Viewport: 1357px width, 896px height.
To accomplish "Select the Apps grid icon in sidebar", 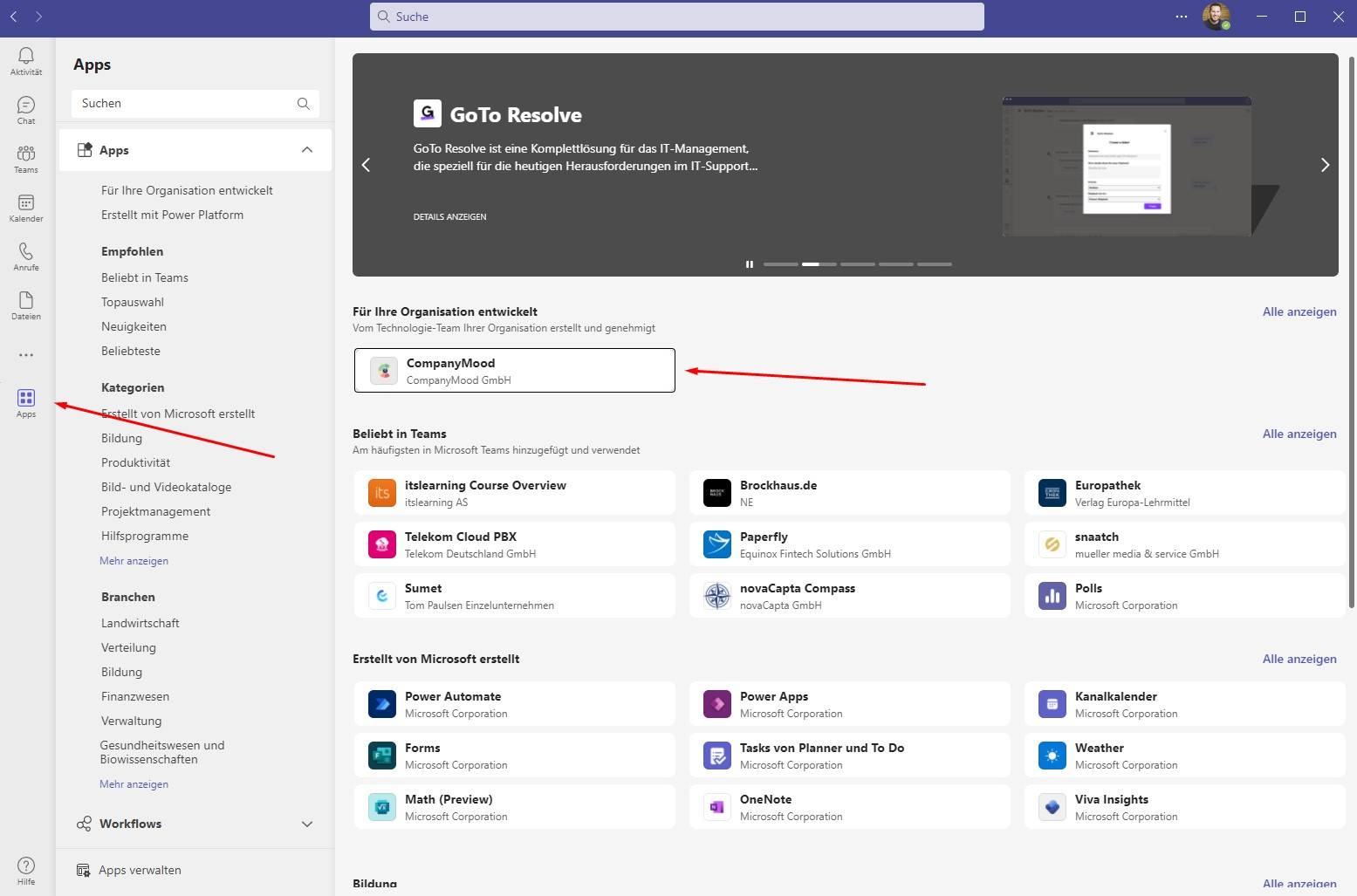I will click(26, 398).
